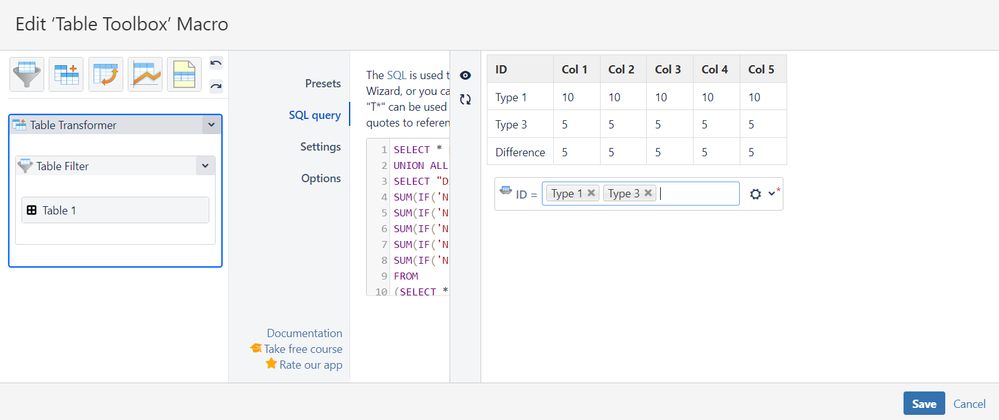999x420 pixels.
Task: Select the Table 1 item
Action: pos(115,210)
